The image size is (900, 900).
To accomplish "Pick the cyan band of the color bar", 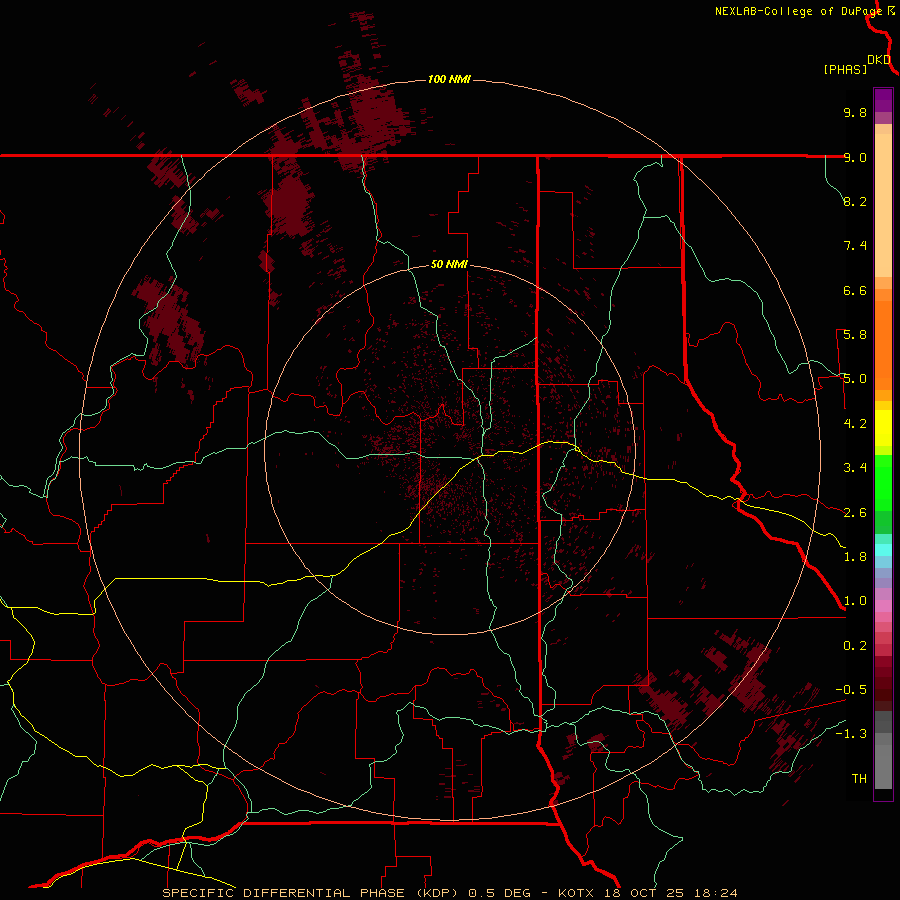I will [x=883, y=550].
